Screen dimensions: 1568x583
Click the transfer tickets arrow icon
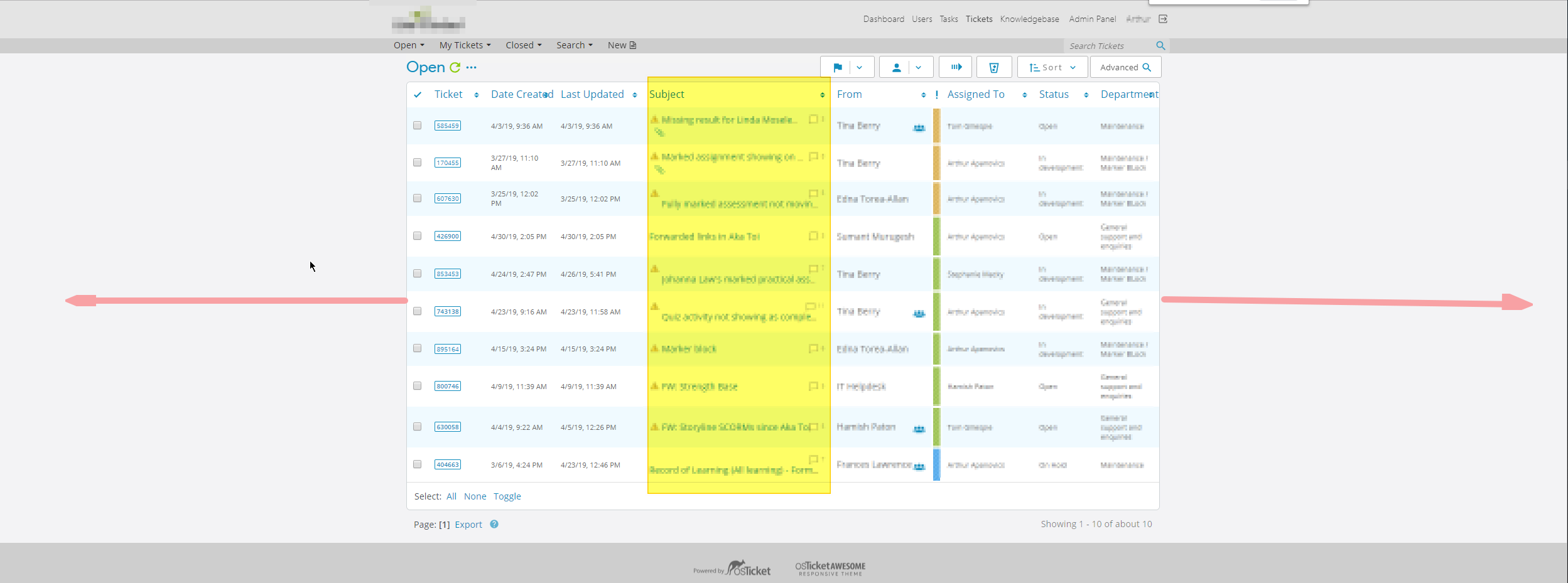tap(956, 67)
